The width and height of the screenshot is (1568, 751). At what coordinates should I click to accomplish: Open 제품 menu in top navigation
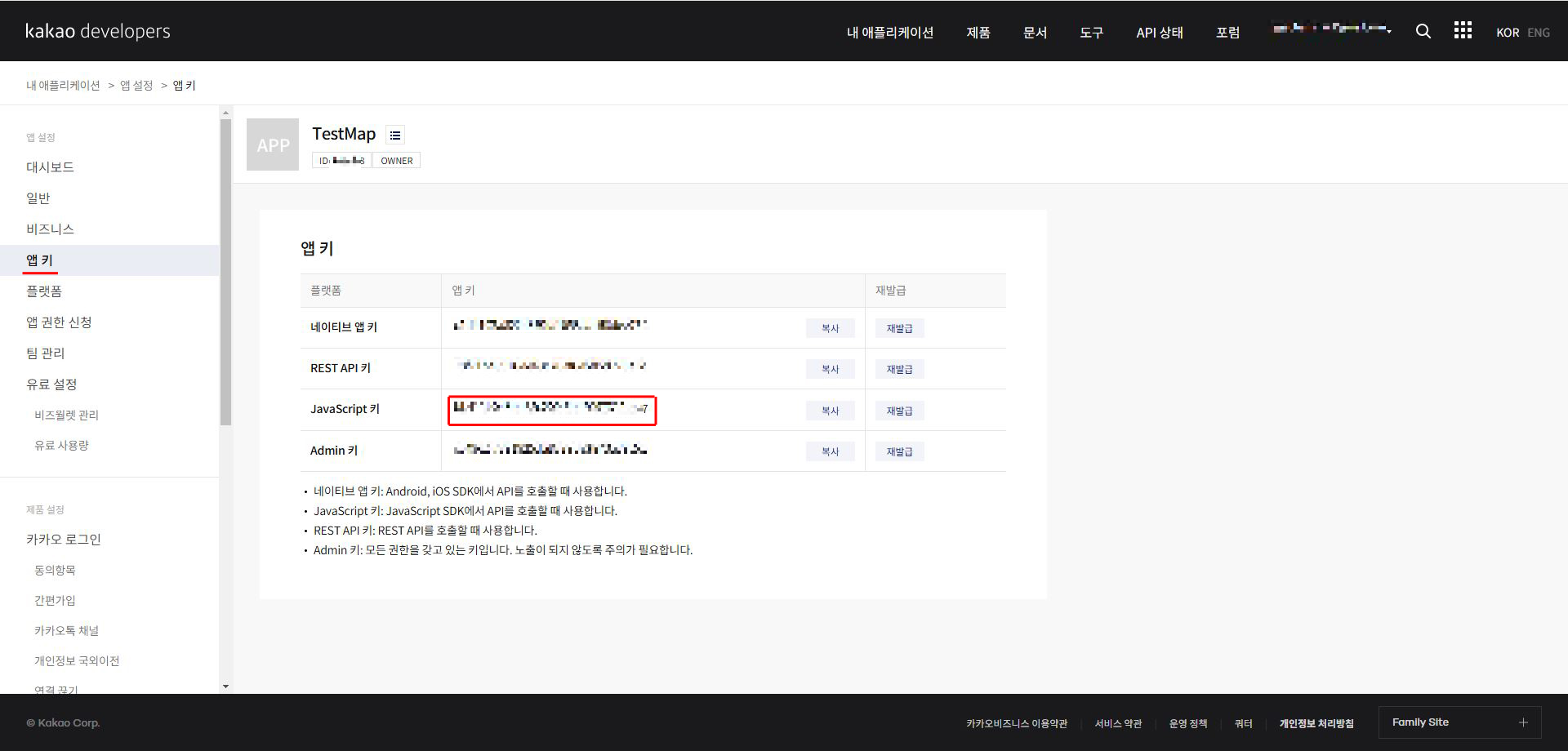pyautogui.click(x=978, y=33)
